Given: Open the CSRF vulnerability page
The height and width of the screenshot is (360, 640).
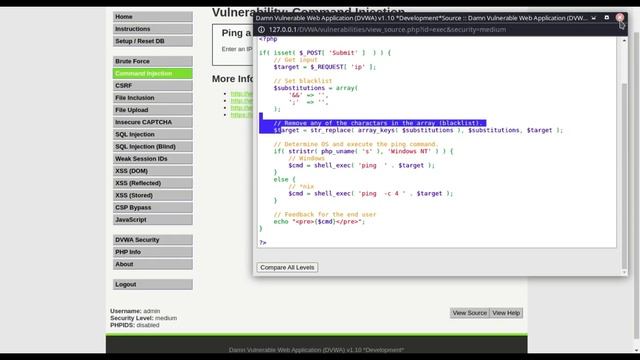Looking at the screenshot, I should [x=152, y=86].
